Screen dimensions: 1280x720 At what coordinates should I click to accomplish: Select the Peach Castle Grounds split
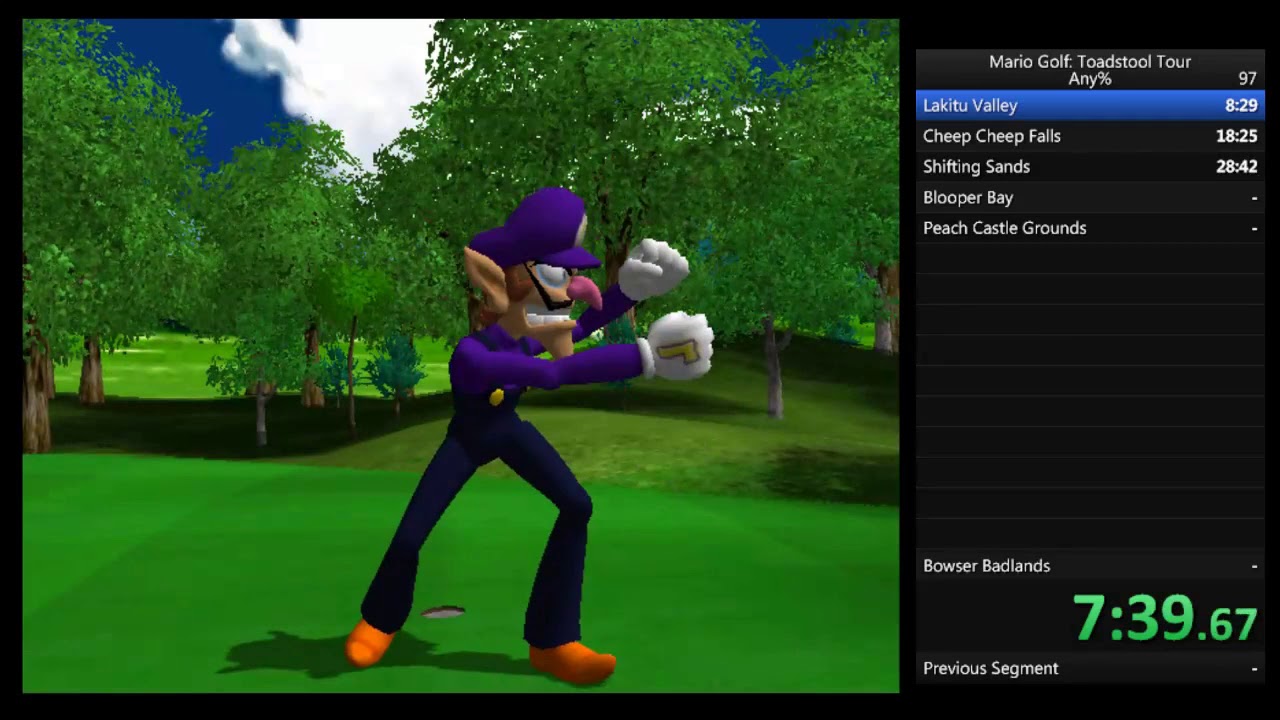pos(1090,228)
